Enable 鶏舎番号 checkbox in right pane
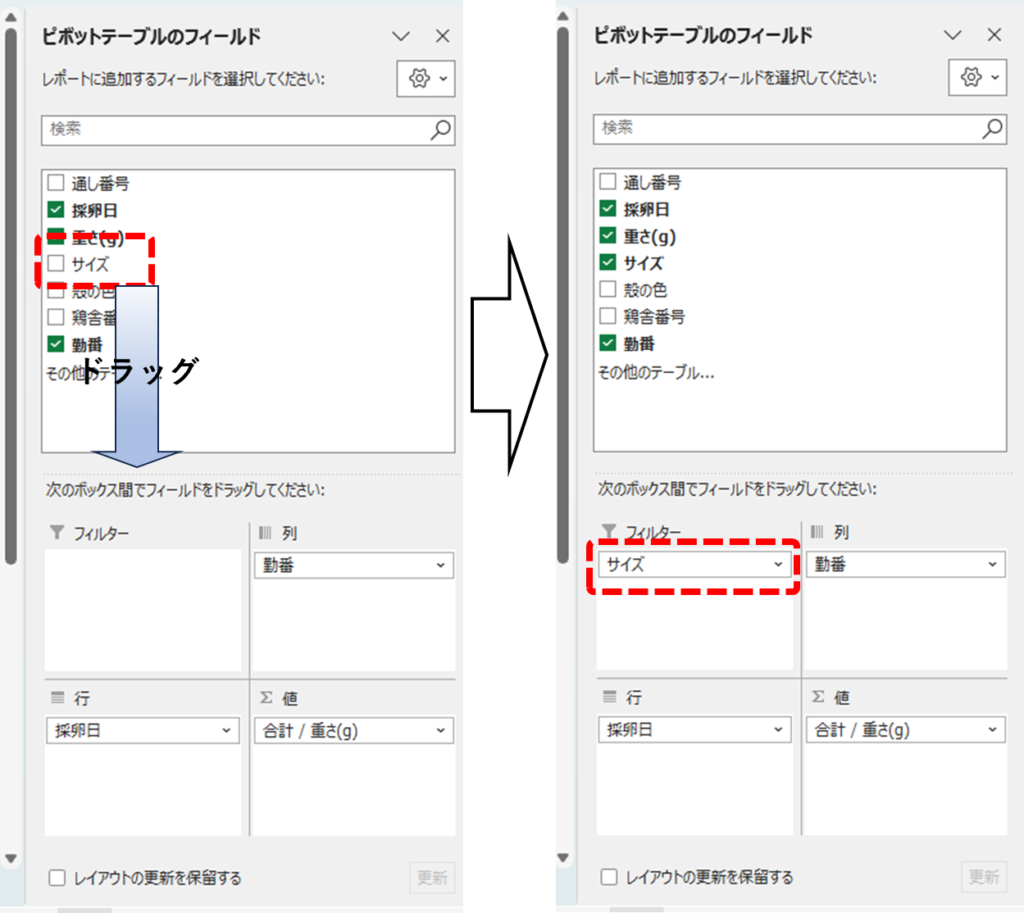Image resolution: width=1024 pixels, height=913 pixels. [x=607, y=317]
